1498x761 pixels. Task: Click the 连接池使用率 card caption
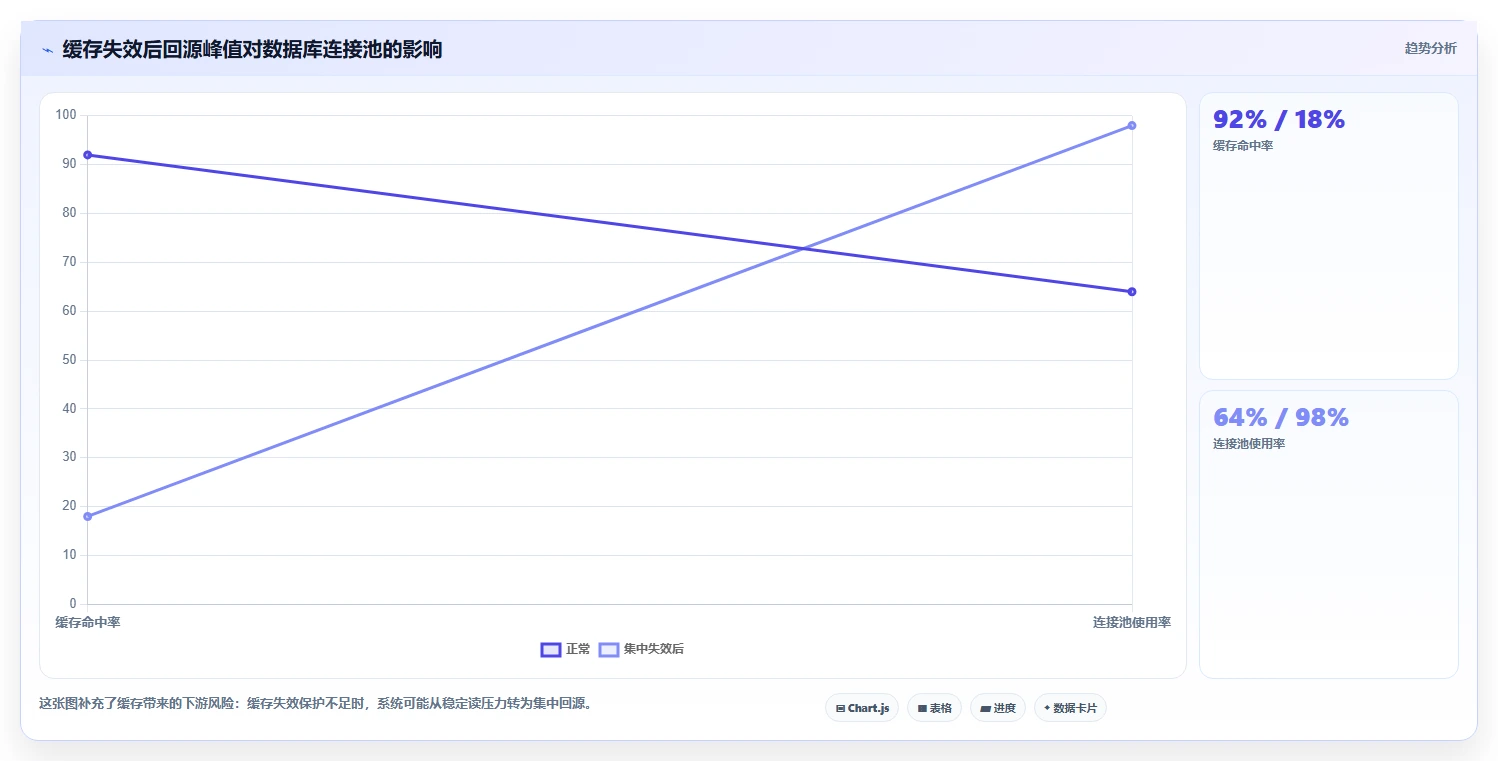click(1249, 444)
